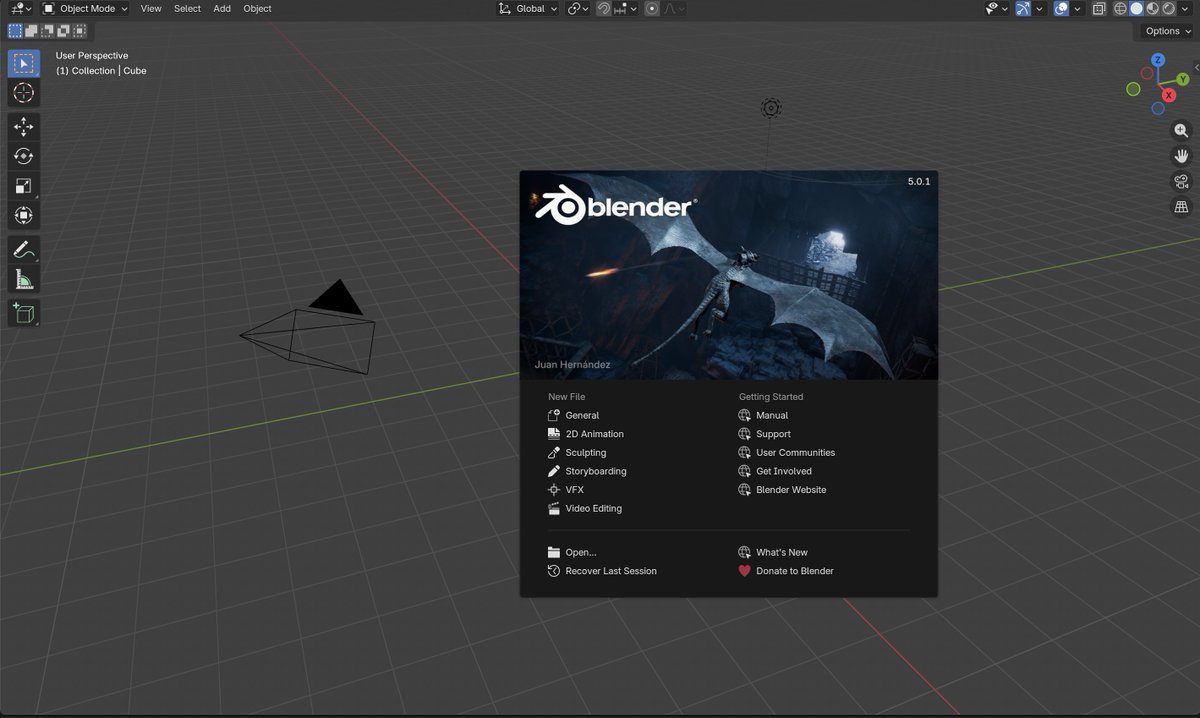The image size is (1200, 718).
Task: Click the folder icon next to Open...
Action: point(554,552)
